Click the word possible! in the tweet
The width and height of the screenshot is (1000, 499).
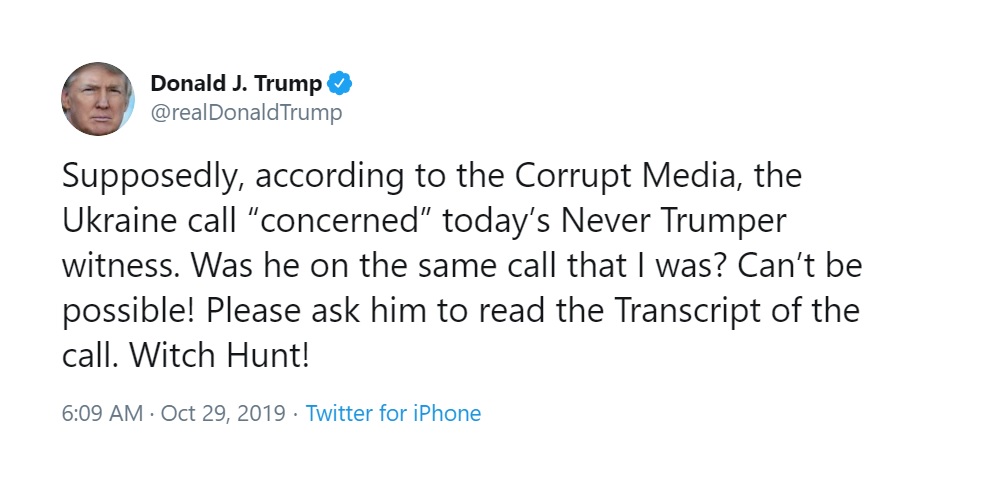(x=128, y=312)
